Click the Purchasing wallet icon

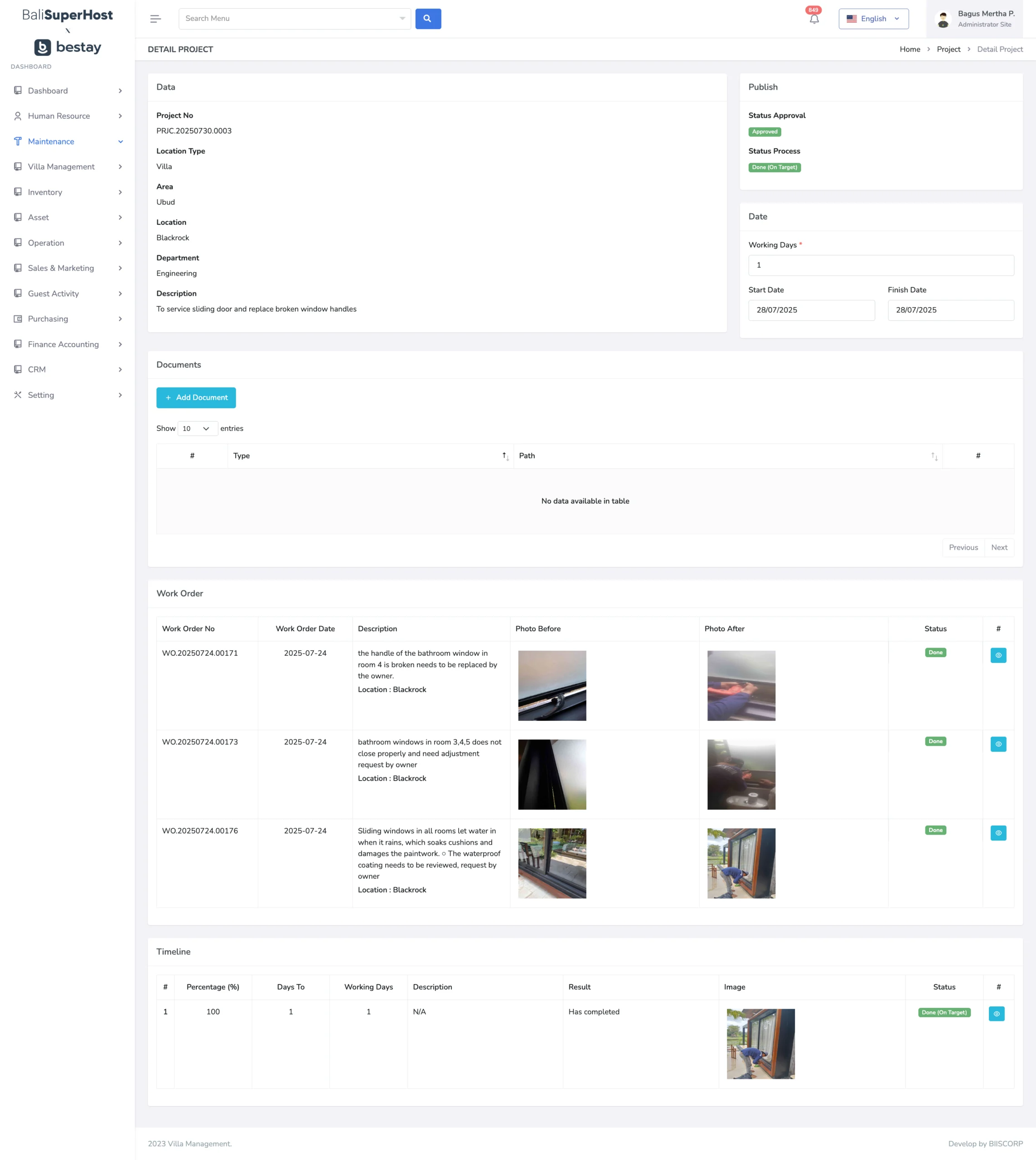point(18,319)
